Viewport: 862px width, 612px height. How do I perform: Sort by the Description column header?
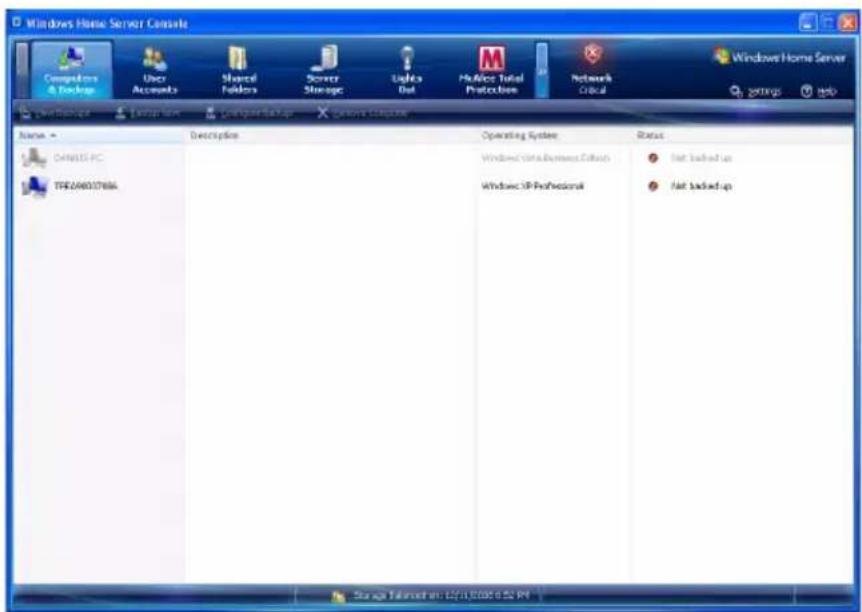point(331,135)
